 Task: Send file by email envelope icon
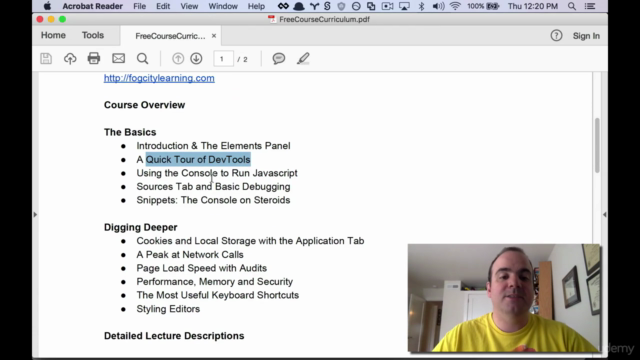pos(118,58)
